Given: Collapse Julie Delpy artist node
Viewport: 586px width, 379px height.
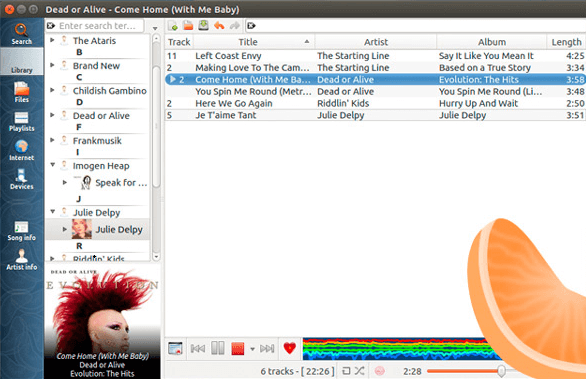Looking at the screenshot, I should 52,212.
